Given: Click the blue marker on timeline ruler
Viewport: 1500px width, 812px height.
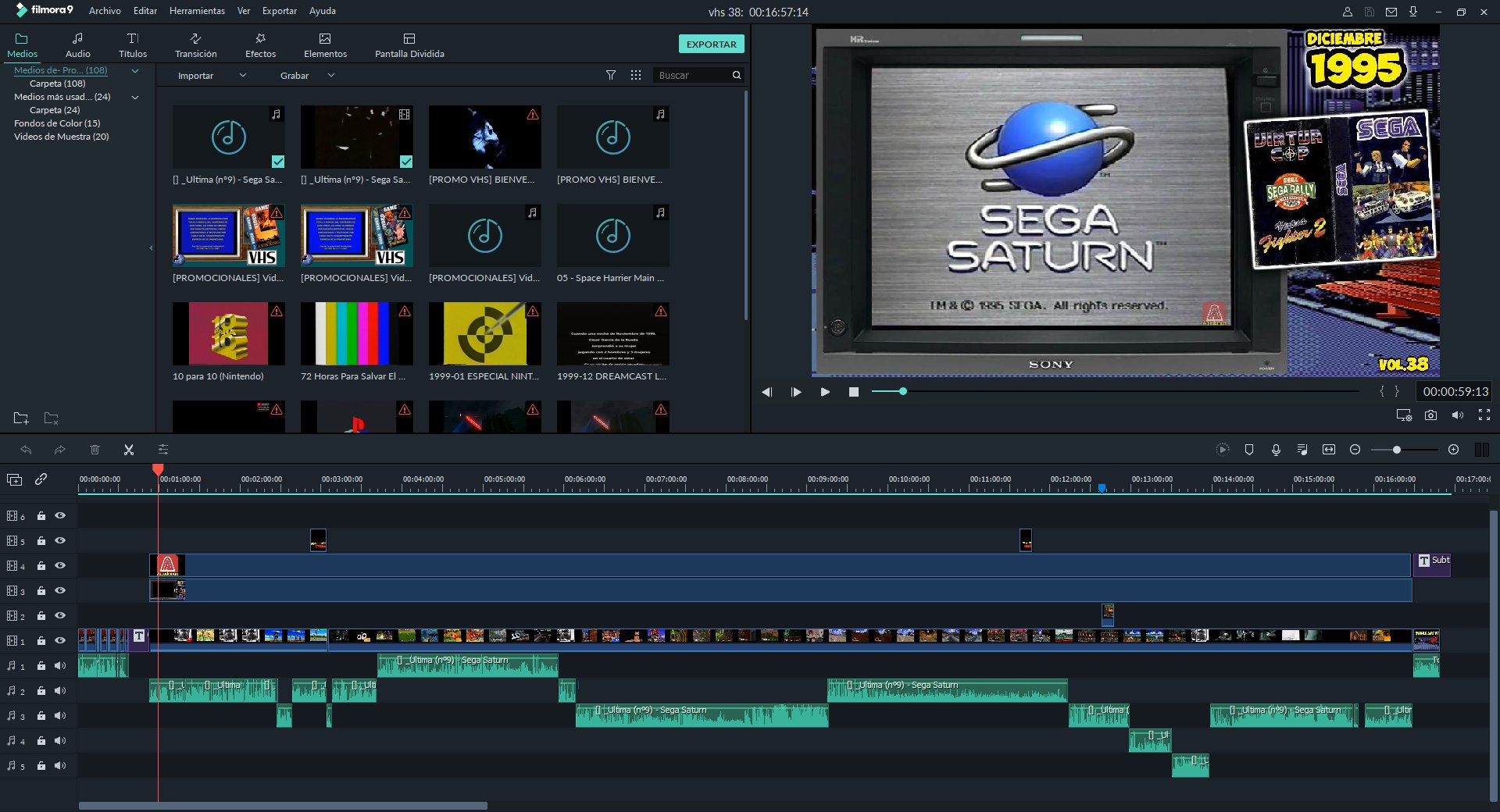Looking at the screenshot, I should point(1102,488).
